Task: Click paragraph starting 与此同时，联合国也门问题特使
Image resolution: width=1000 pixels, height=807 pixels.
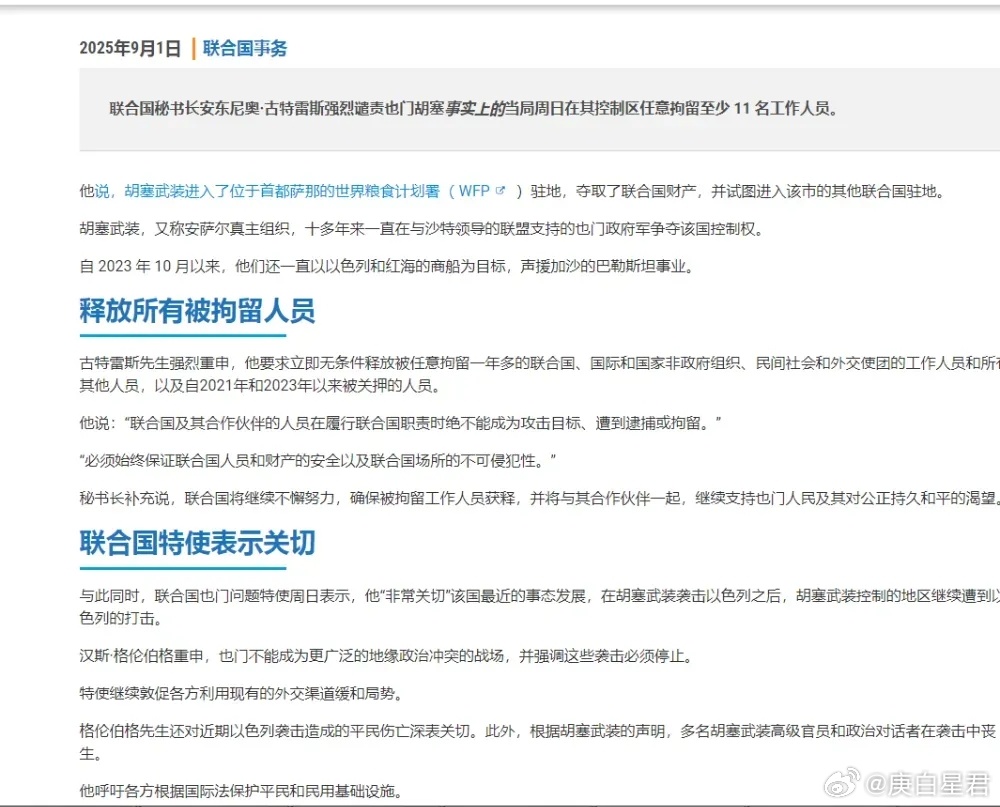Action: (x=540, y=607)
